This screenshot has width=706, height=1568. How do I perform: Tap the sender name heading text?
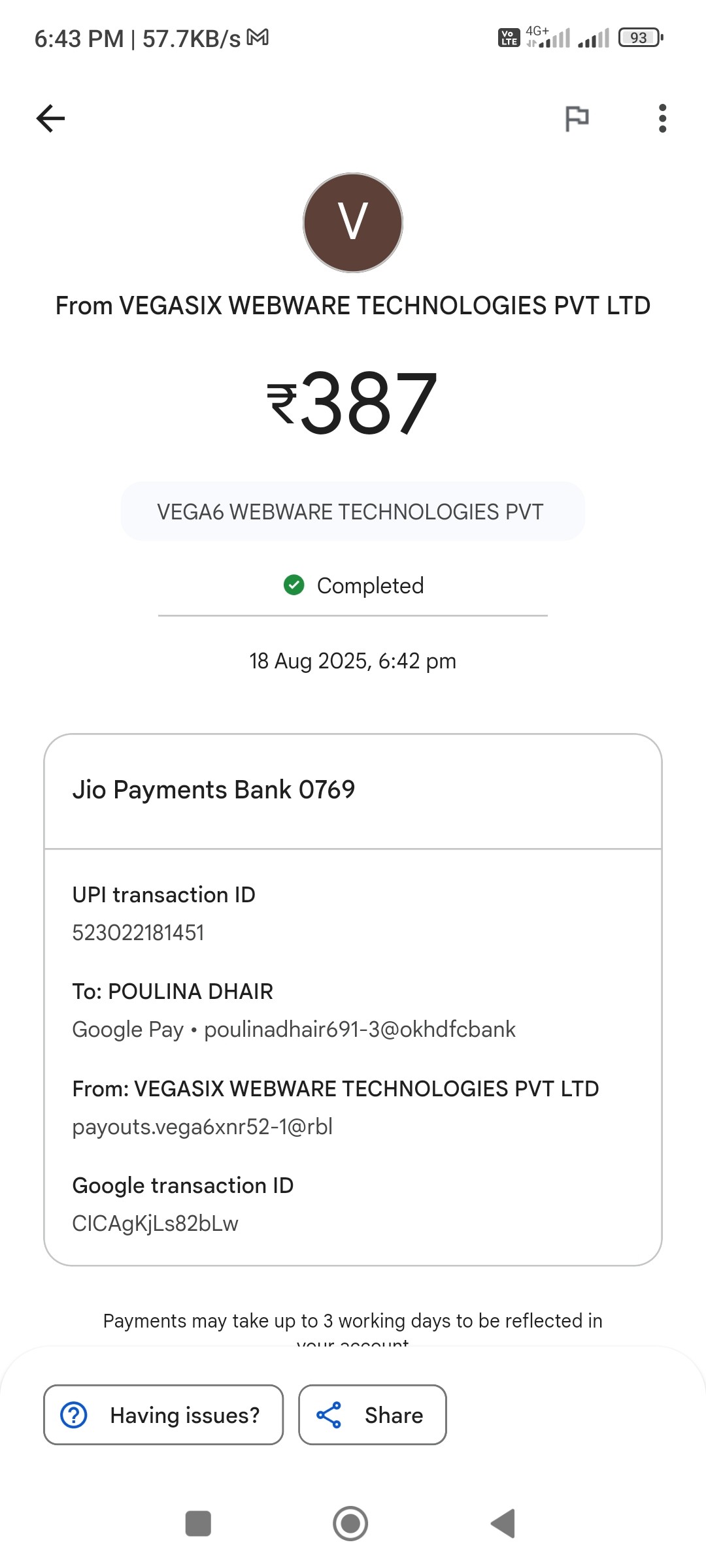coord(352,305)
